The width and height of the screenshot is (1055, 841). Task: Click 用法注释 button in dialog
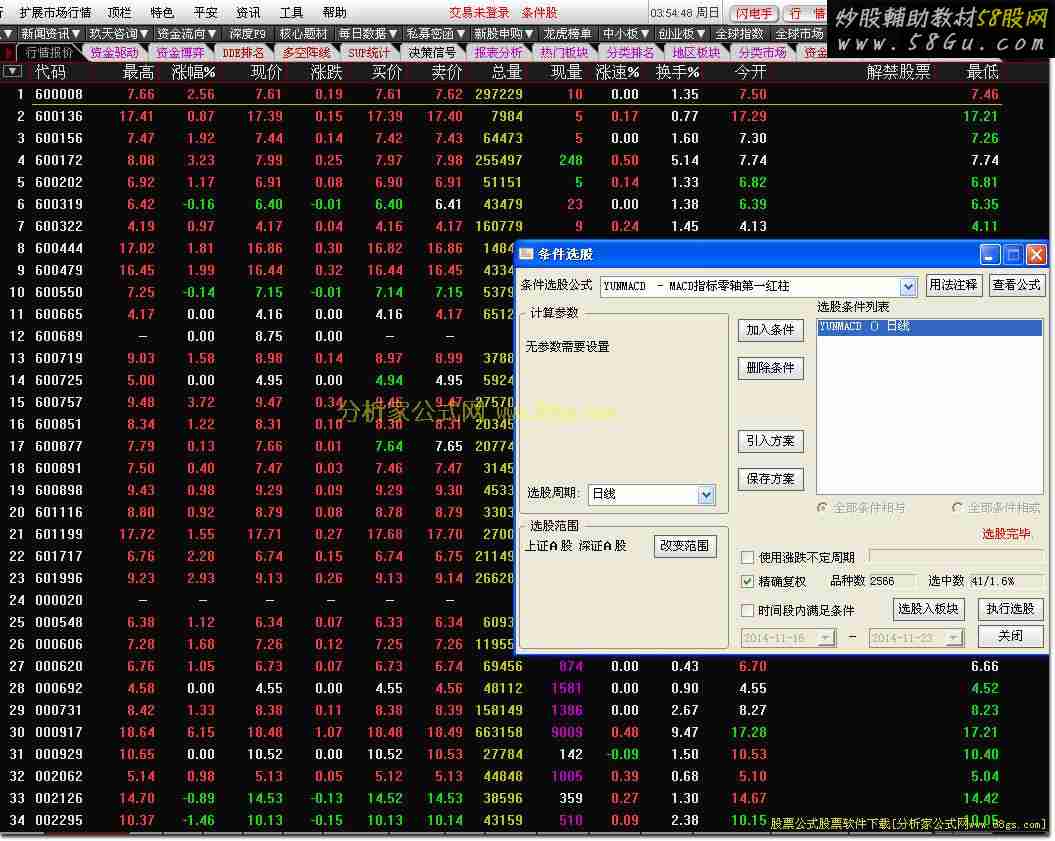coord(953,285)
